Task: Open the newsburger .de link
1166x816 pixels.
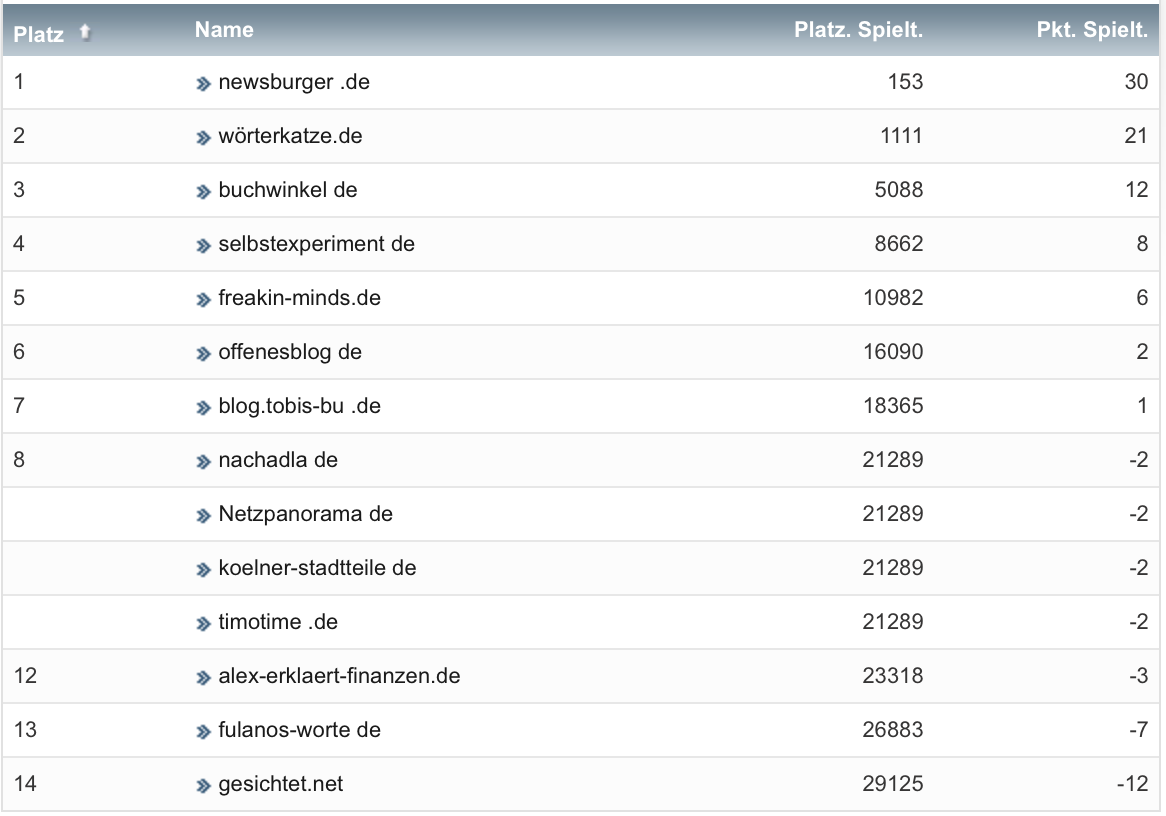Action: [x=294, y=82]
